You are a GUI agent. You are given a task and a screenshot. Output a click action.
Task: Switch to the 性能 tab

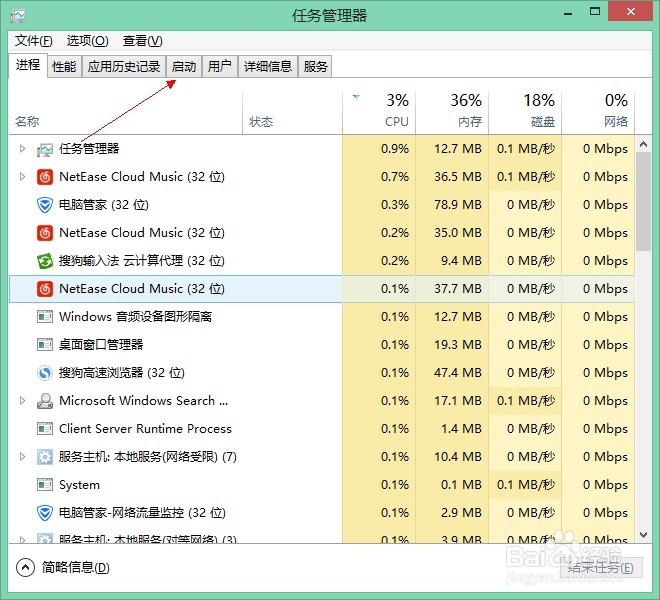click(x=64, y=67)
